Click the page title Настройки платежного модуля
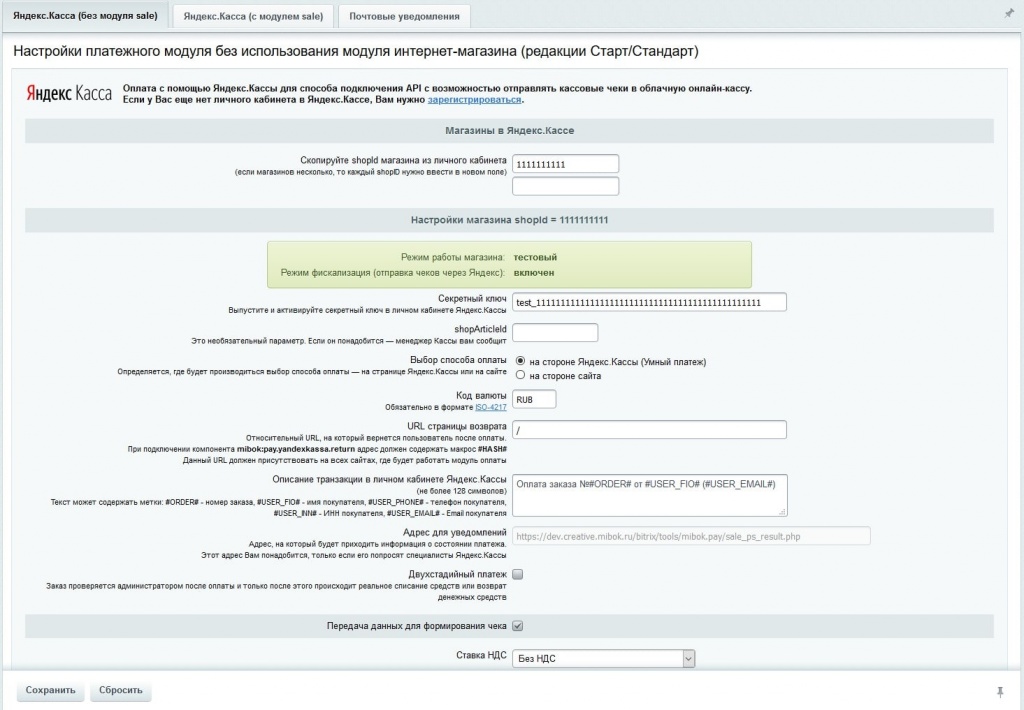The image size is (1024, 710). (355, 51)
